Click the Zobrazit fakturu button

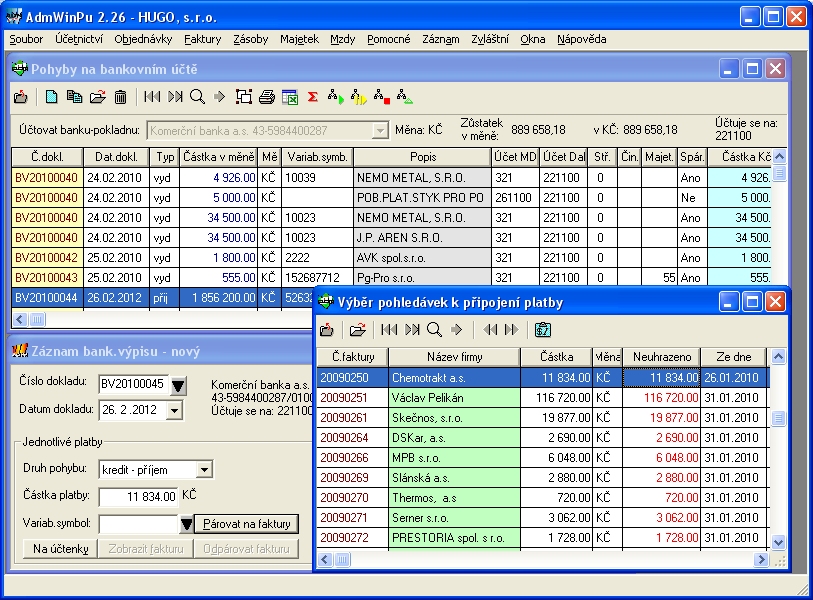point(146,549)
